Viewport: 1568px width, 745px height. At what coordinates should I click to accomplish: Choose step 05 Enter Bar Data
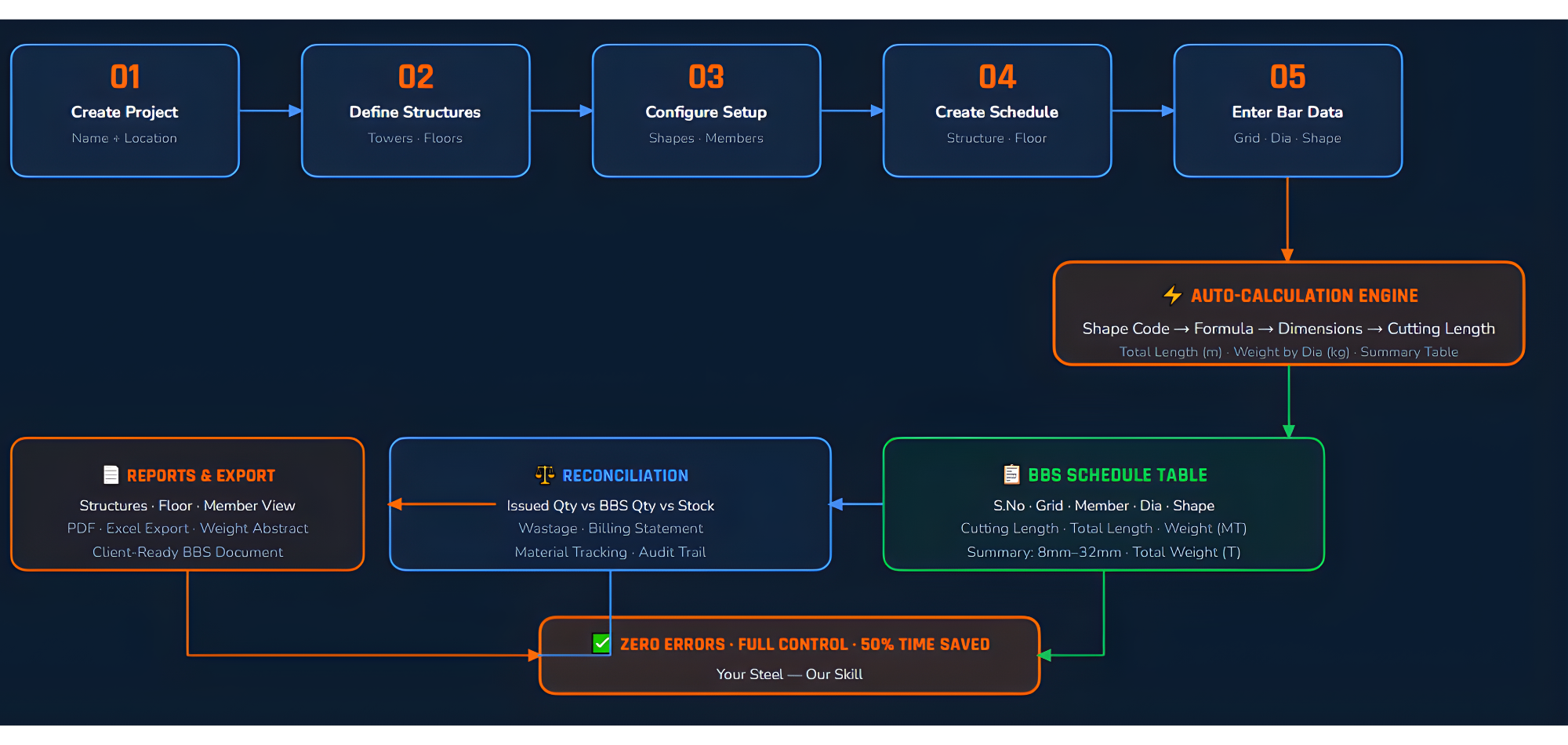[x=1287, y=111]
